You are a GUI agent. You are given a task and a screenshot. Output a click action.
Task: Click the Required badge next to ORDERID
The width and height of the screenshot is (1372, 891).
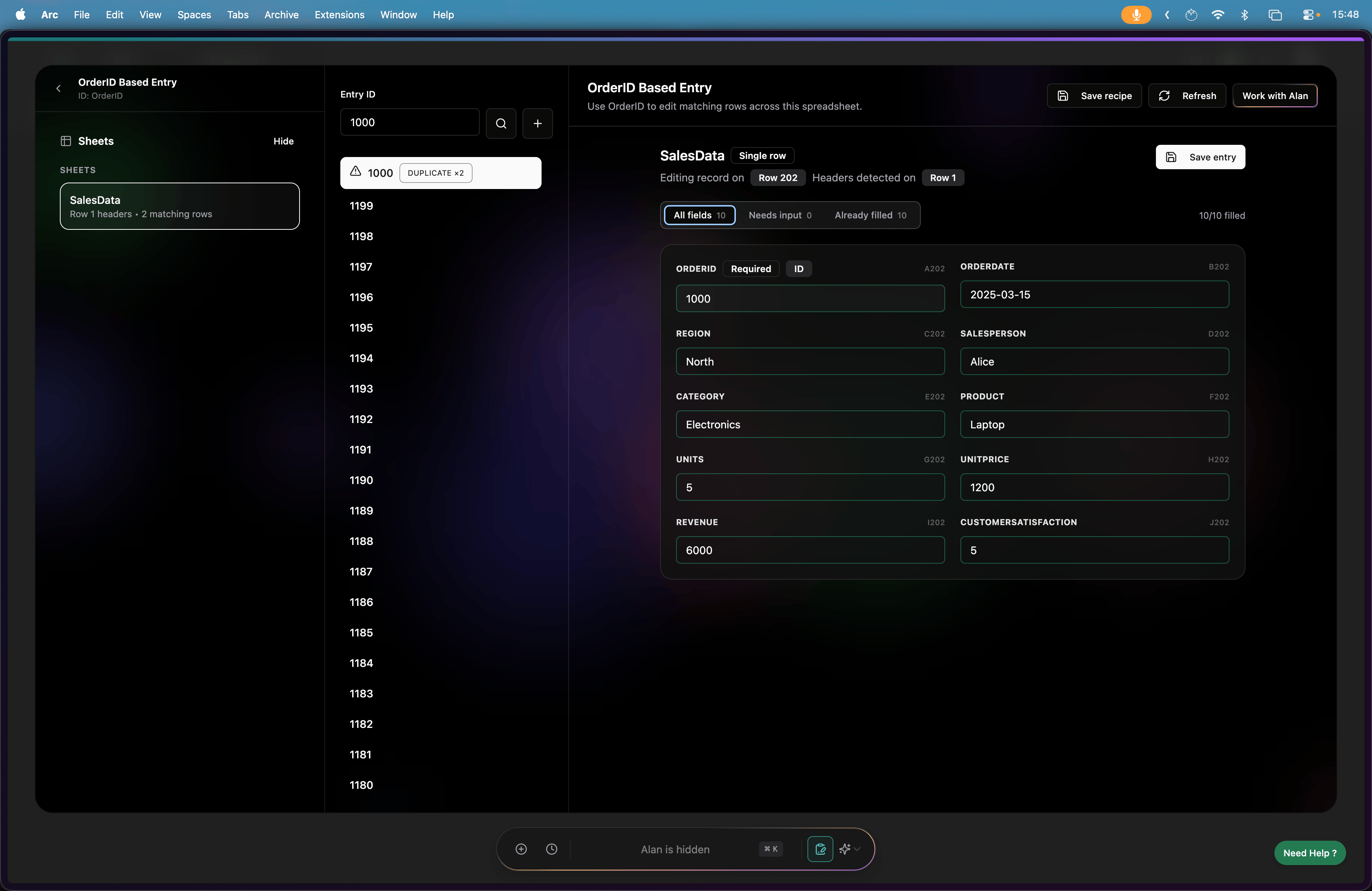(x=750, y=269)
